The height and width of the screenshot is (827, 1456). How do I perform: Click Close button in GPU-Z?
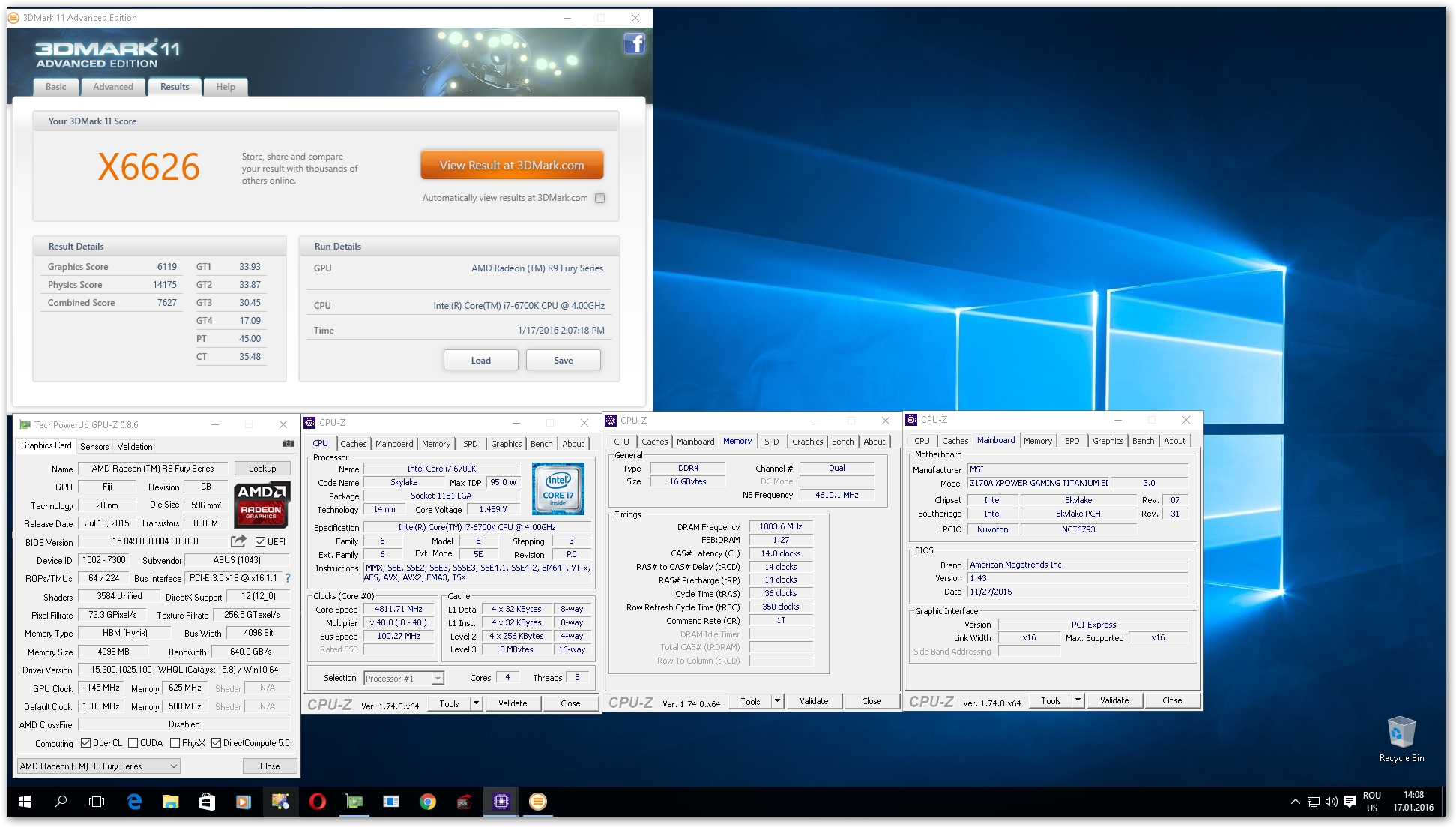click(270, 766)
